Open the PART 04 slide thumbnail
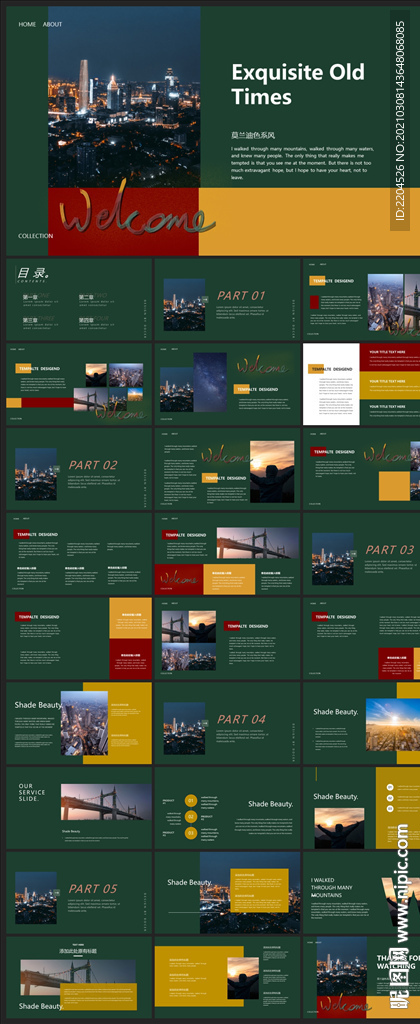The height and width of the screenshot is (1024, 420). coord(227,723)
